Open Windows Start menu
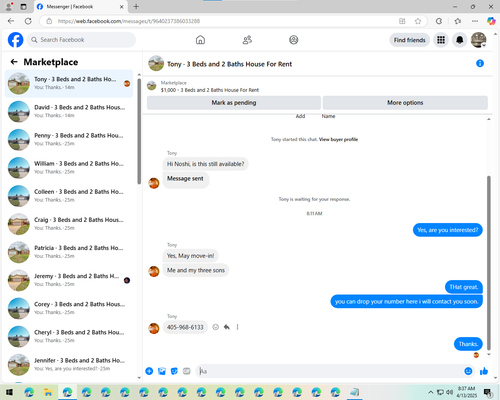 [9, 392]
